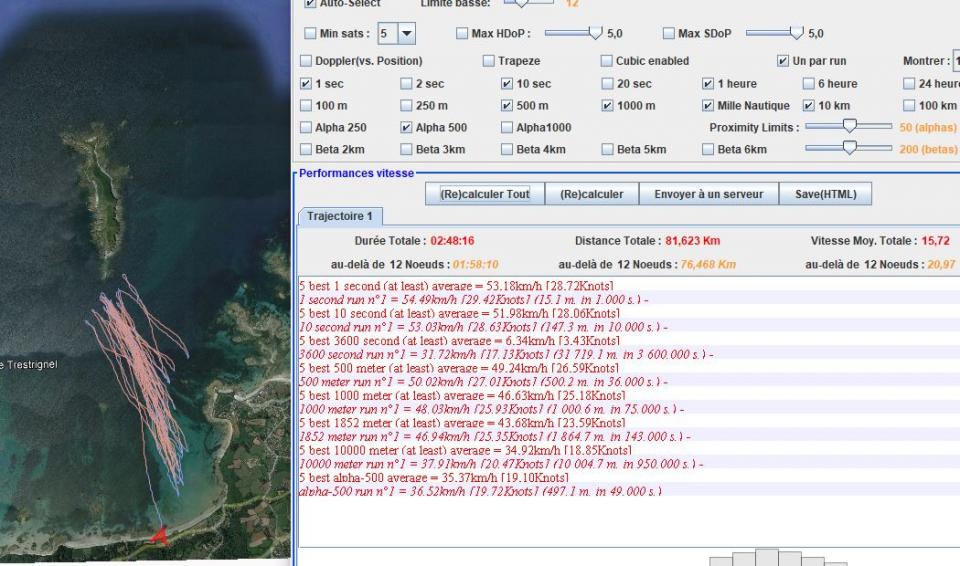Uncheck the Un par run checkbox
960x566 pixels.
click(x=783, y=61)
